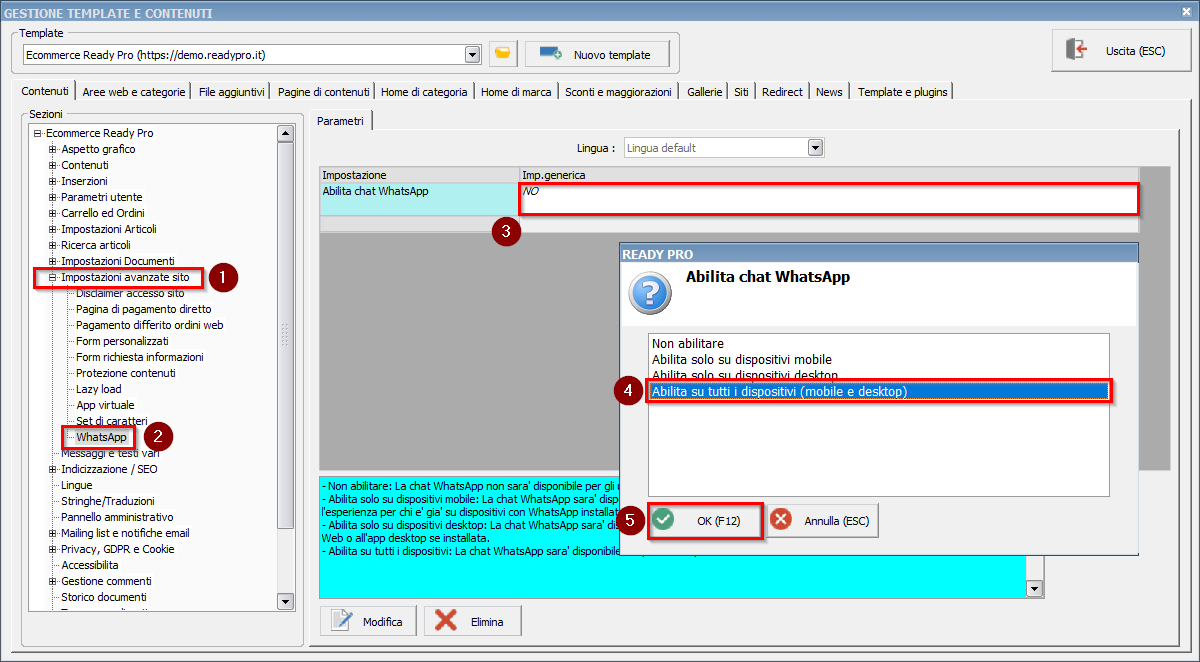Click the Impostazione column header
Image resolution: width=1200 pixels, height=662 pixels.
click(420, 175)
